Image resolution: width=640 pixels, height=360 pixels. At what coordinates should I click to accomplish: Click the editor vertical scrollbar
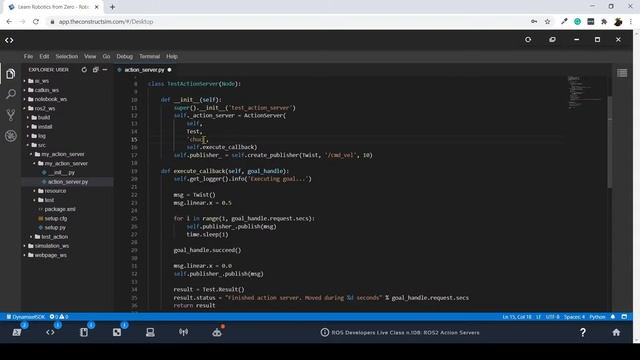click(x=610, y=142)
